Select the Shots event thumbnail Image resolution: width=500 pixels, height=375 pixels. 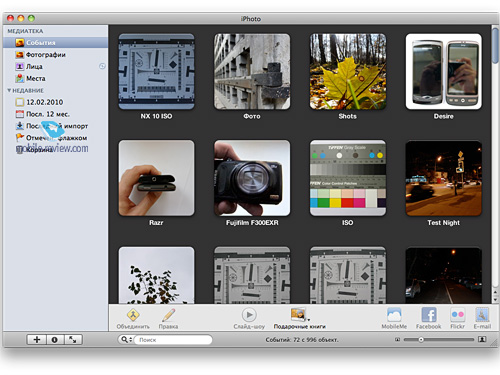pos(348,71)
